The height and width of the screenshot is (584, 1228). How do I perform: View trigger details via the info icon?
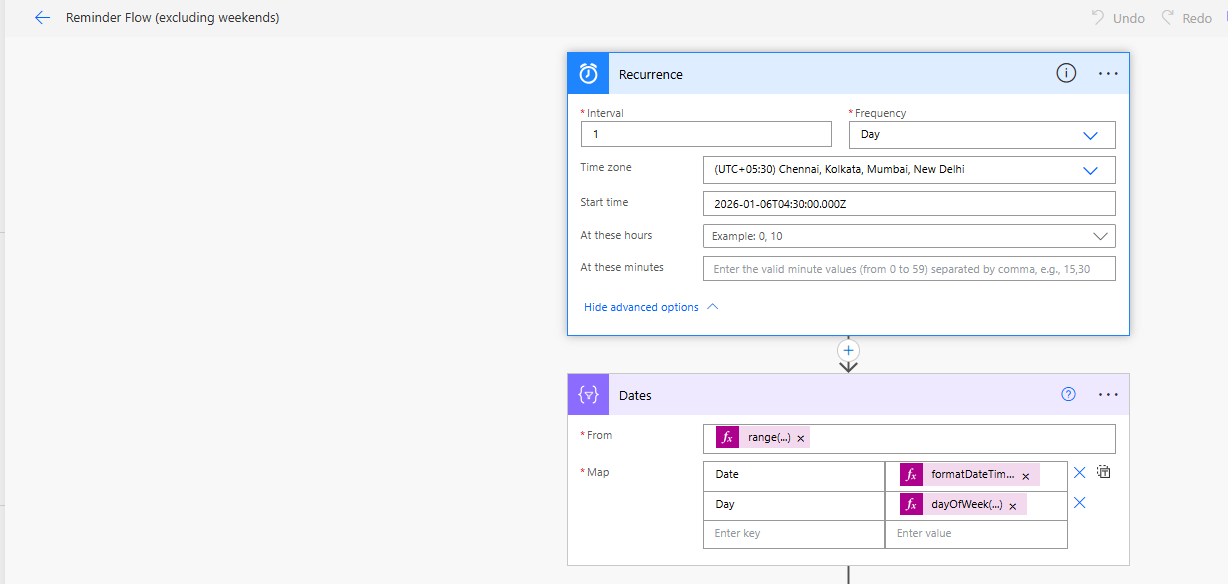pyautogui.click(x=1066, y=73)
